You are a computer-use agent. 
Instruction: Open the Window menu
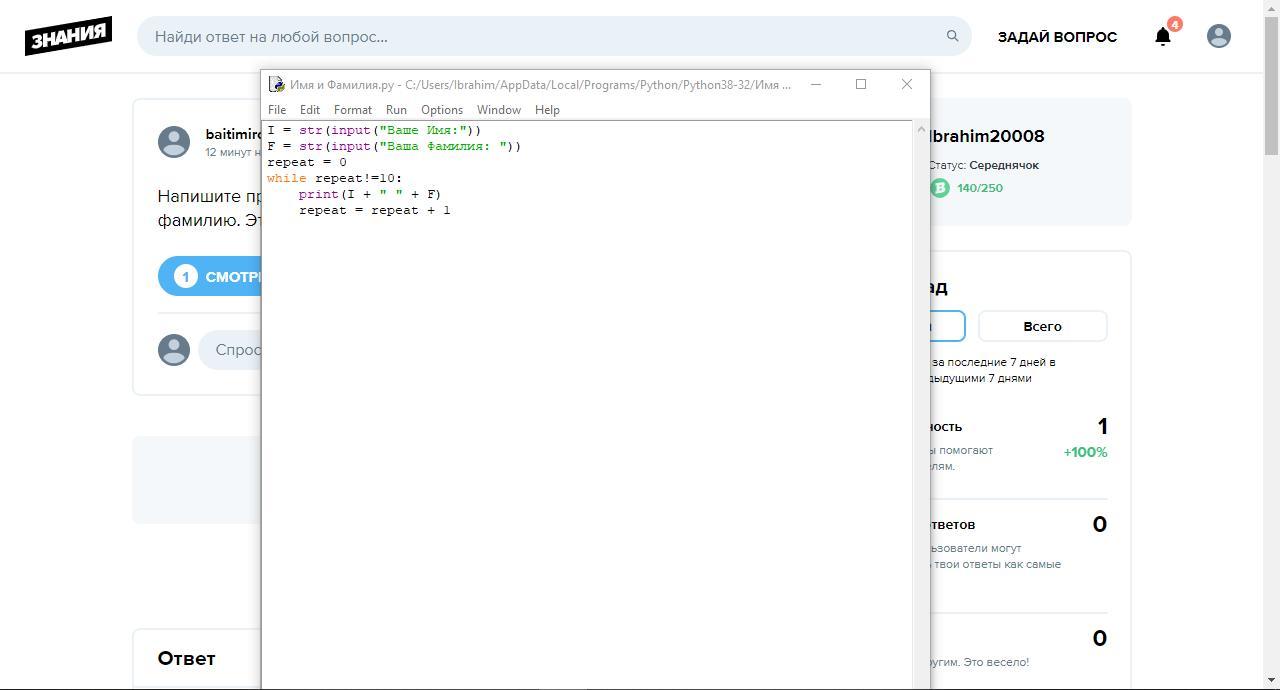tap(498, 110)
